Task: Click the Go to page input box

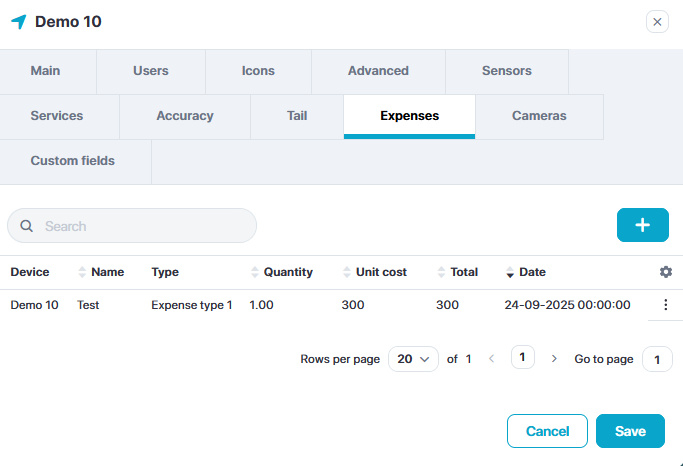Action: pyautogui.click(x=657, y=359)
